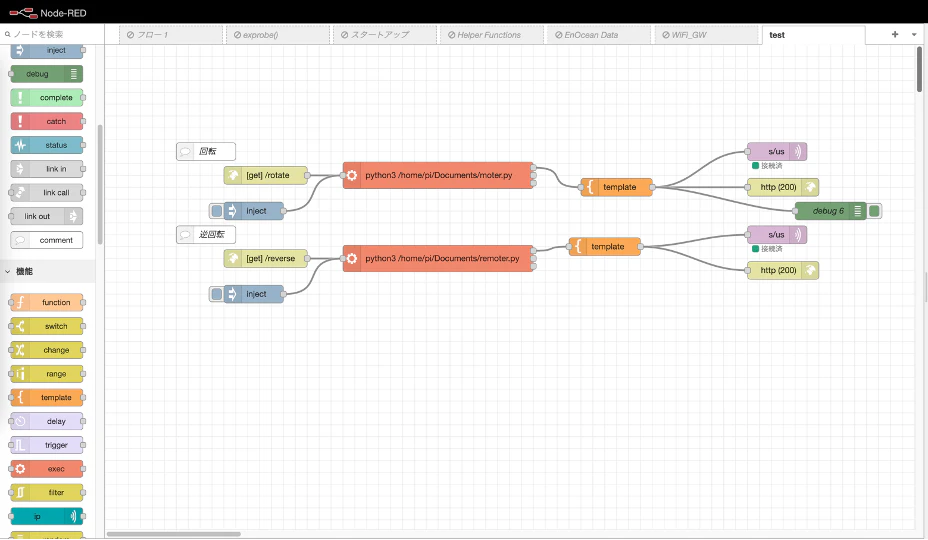Switch to the スタートアップ tab
Screen dimensions: 928x540
coord(385,35)
